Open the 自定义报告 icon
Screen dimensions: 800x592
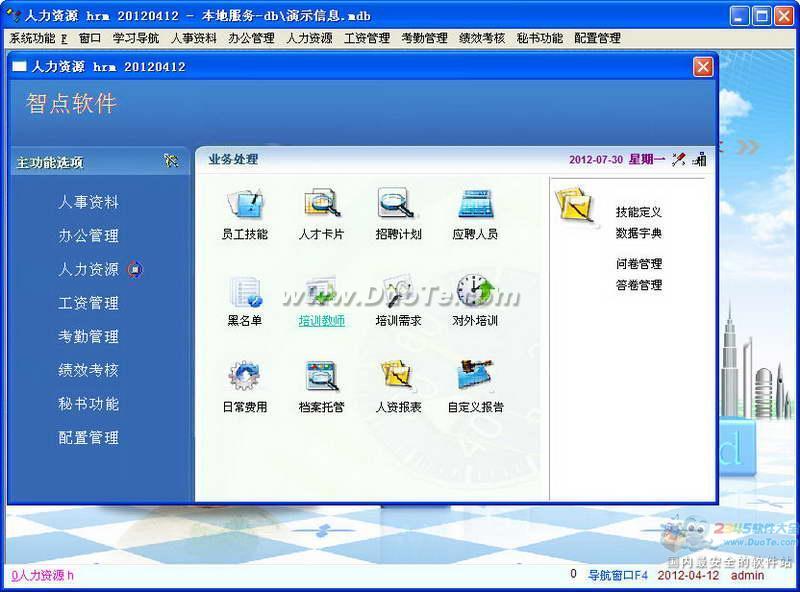pos(475,377)
